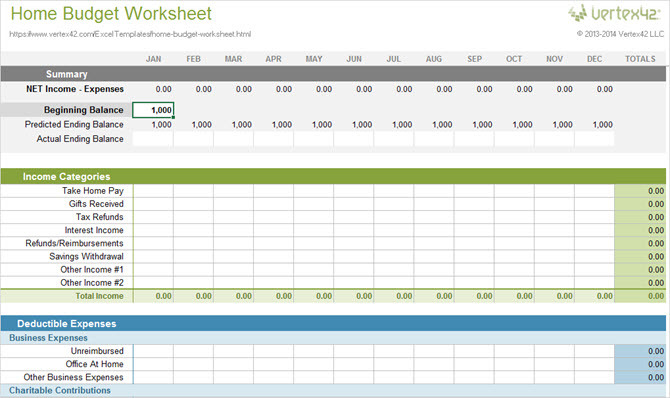Click the Actual Ending Balance January cell
Image resolution: width=670 pixels, height=398 pixels.
tap(153, 139)
